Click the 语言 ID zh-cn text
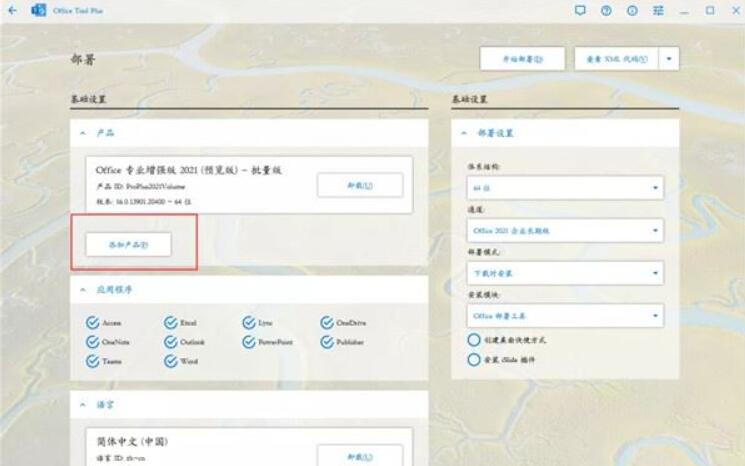Screen dimensions: 745x466 click(x=121, y=458)
